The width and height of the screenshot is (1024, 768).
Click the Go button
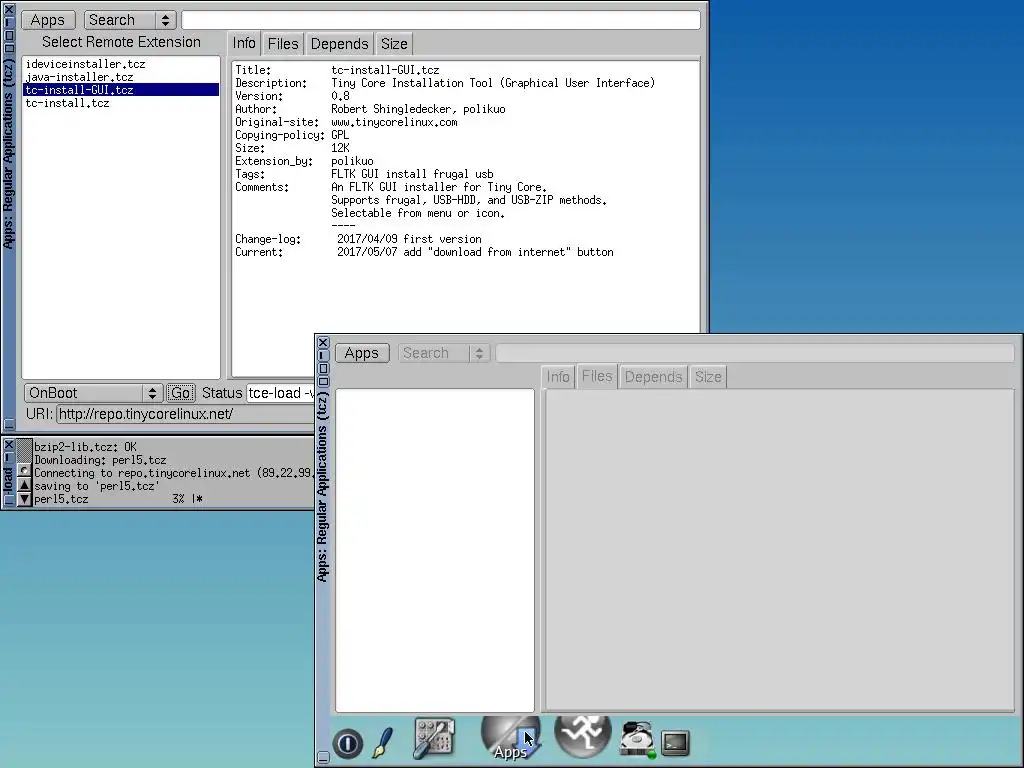click(x=181, y=393)
